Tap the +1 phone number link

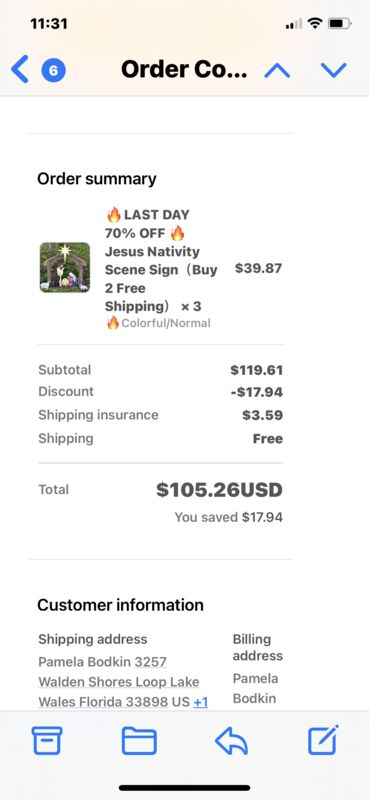tap(201, 702)
